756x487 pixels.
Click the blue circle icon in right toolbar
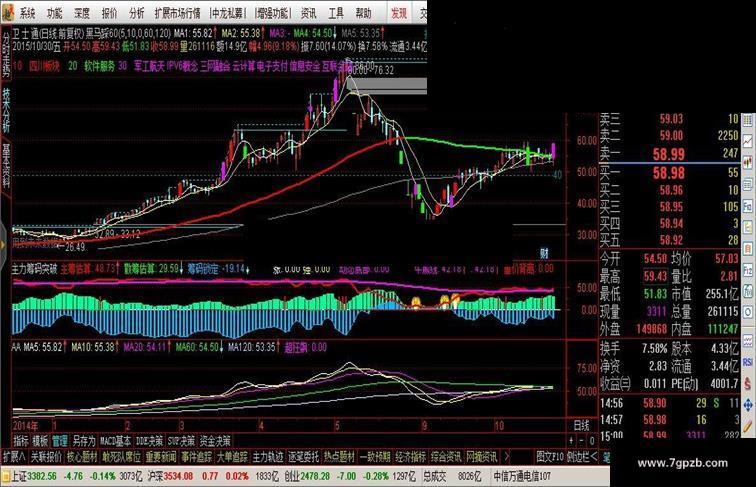748,312
